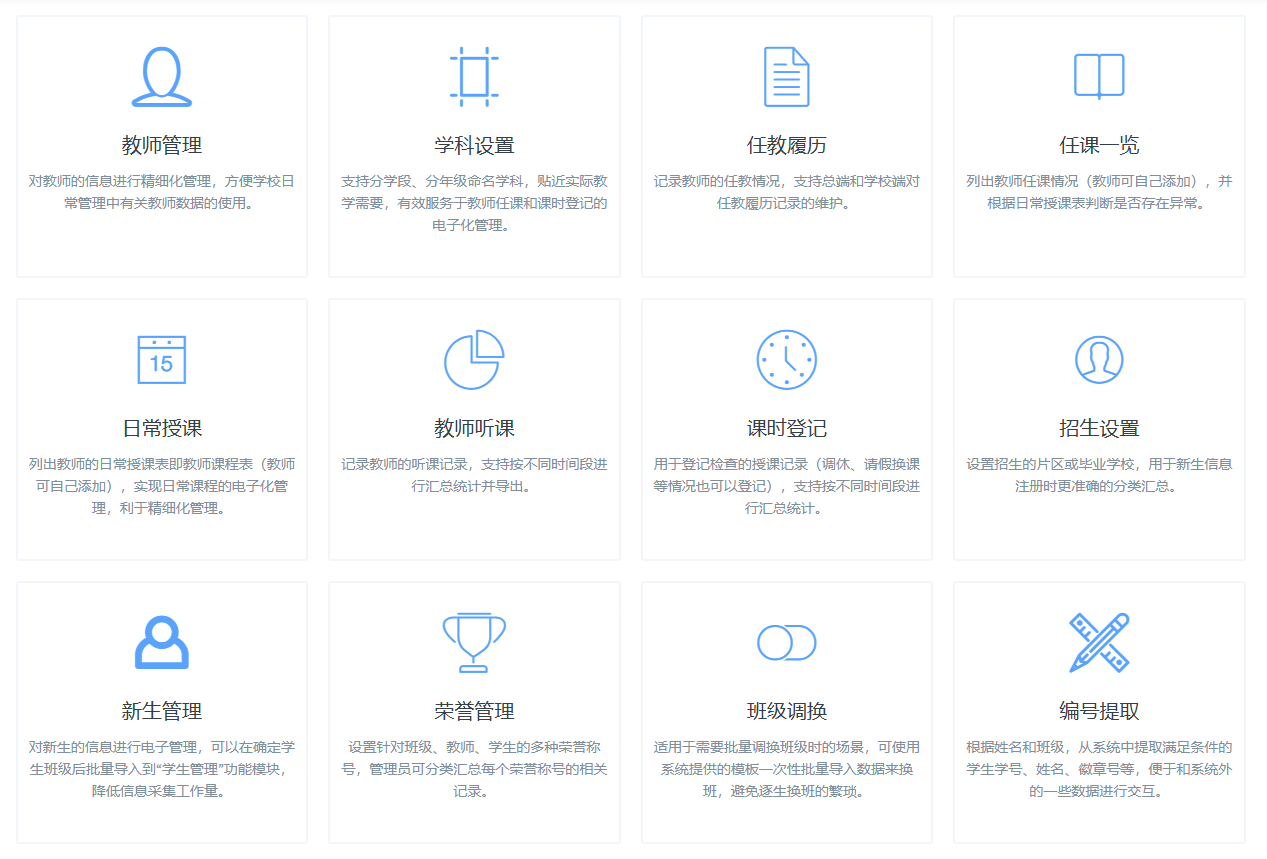Click the 任课一览 title text
The image size is (1267, 859).
[x=1098, y=141]
